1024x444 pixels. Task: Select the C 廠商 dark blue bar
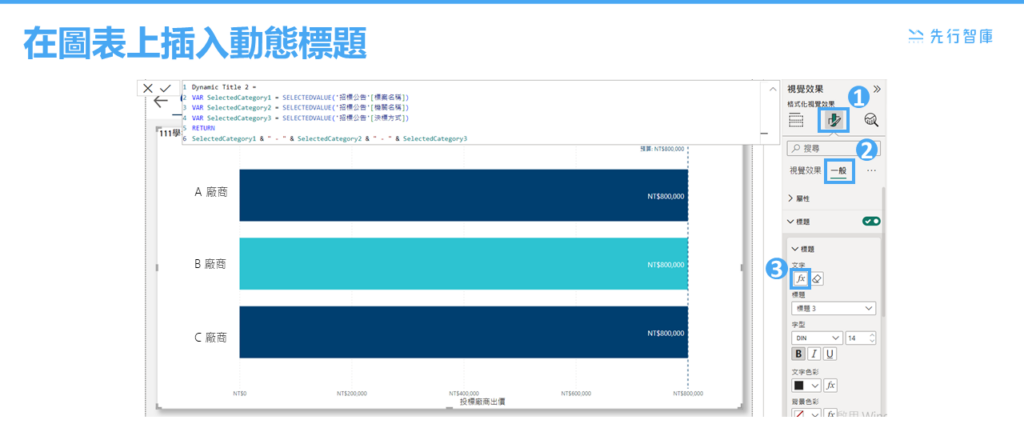tap(464, 332)
